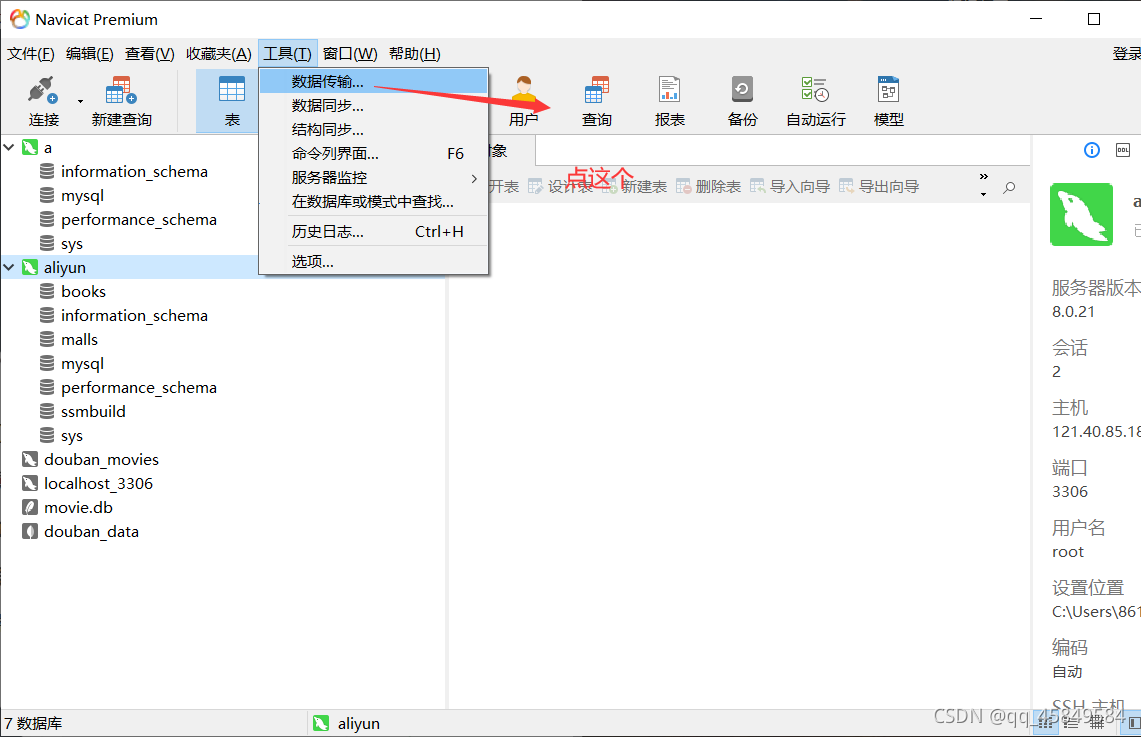Collapse the 'a' connection tree node
The width and height of the screenshot is (1141, 737).
[x=9, y=148]
